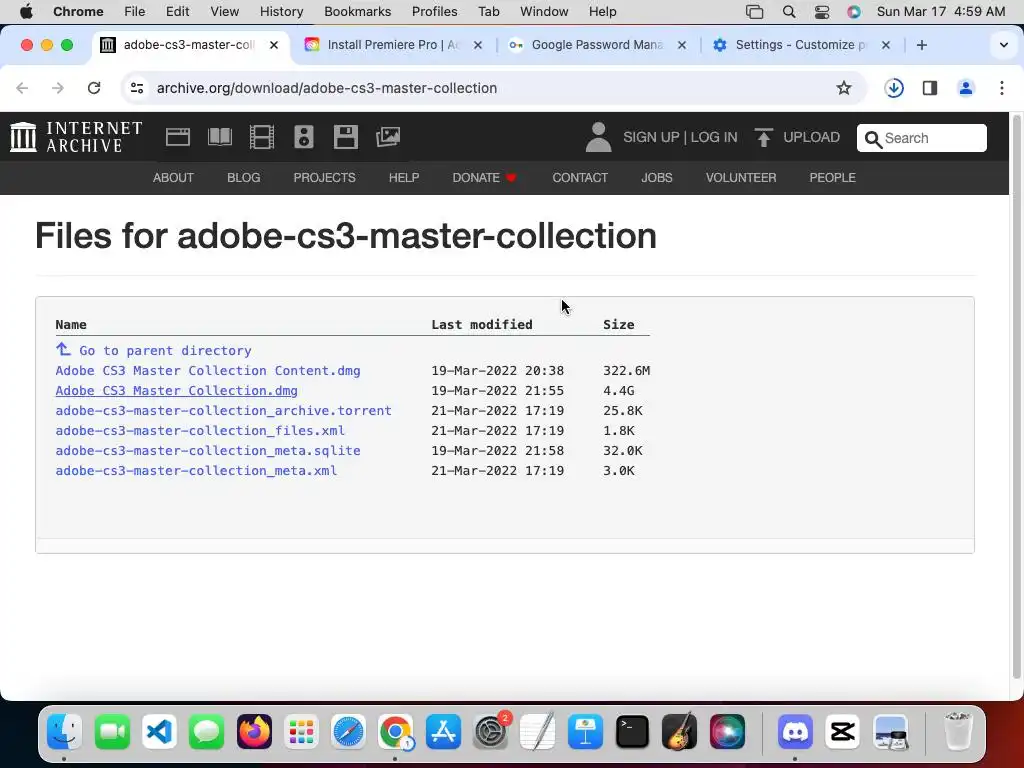Open System Settings from the Dock
1024x768 pixels.
pyautogui.click(x=490, y=732)
